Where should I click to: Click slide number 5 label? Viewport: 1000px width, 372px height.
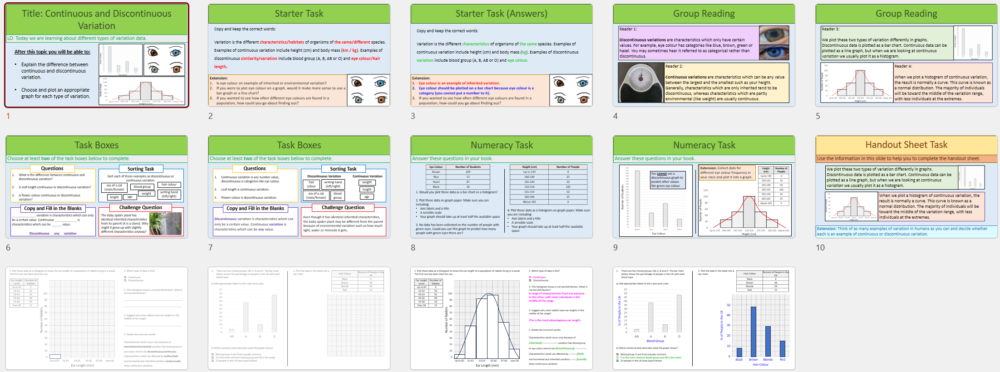pyautogui.click(x=818, y=117)
